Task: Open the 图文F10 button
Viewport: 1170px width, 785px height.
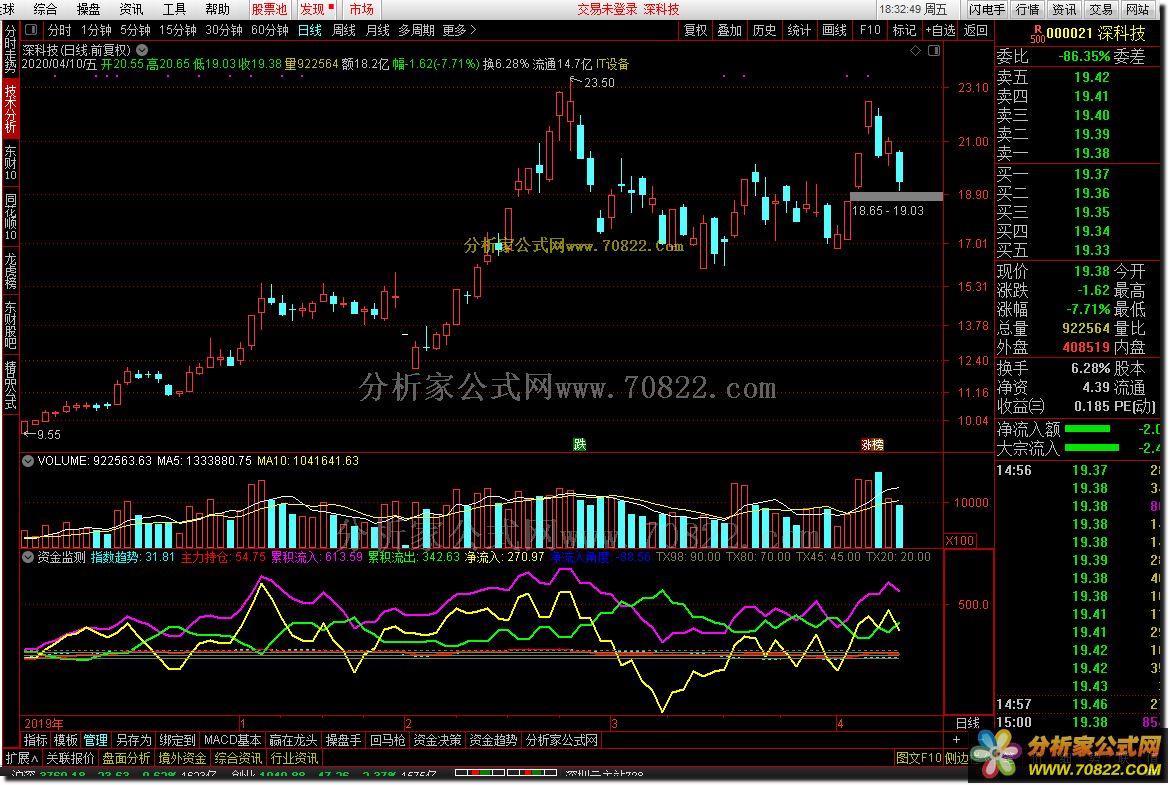Action: point(919,758)
